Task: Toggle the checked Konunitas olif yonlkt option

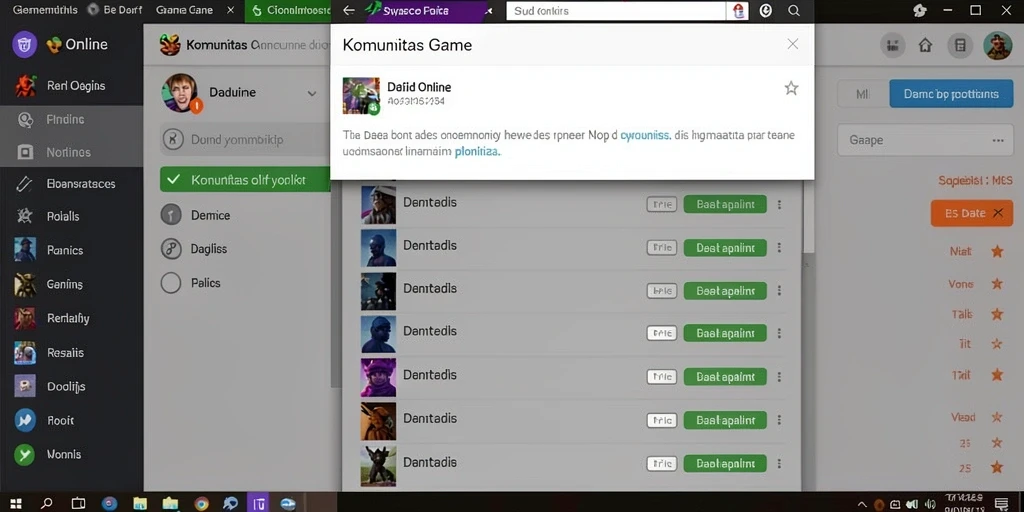Action: click(x=245, y=180)
